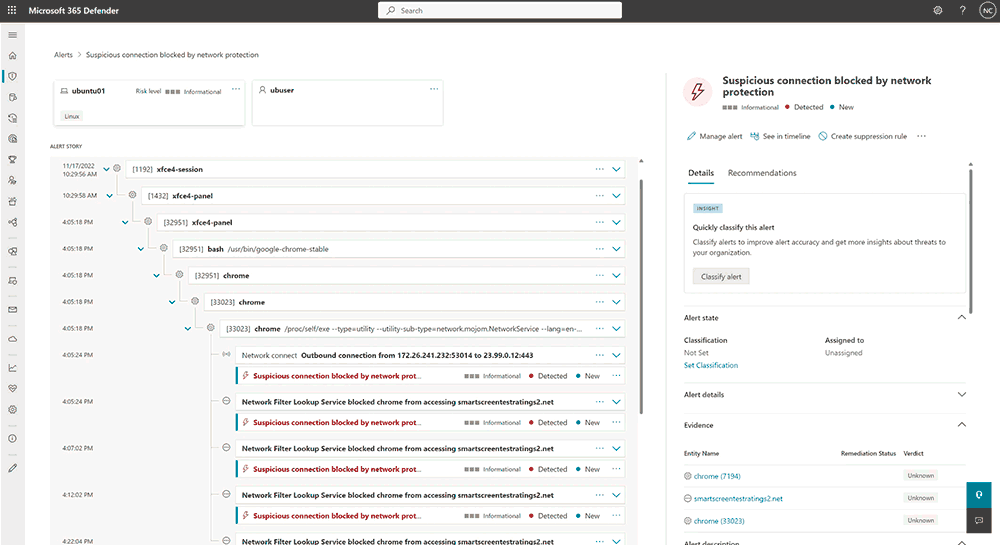Open the settings gear in top bar
This screenshot has width=1000, height=545.
click(x=938, y=10)
